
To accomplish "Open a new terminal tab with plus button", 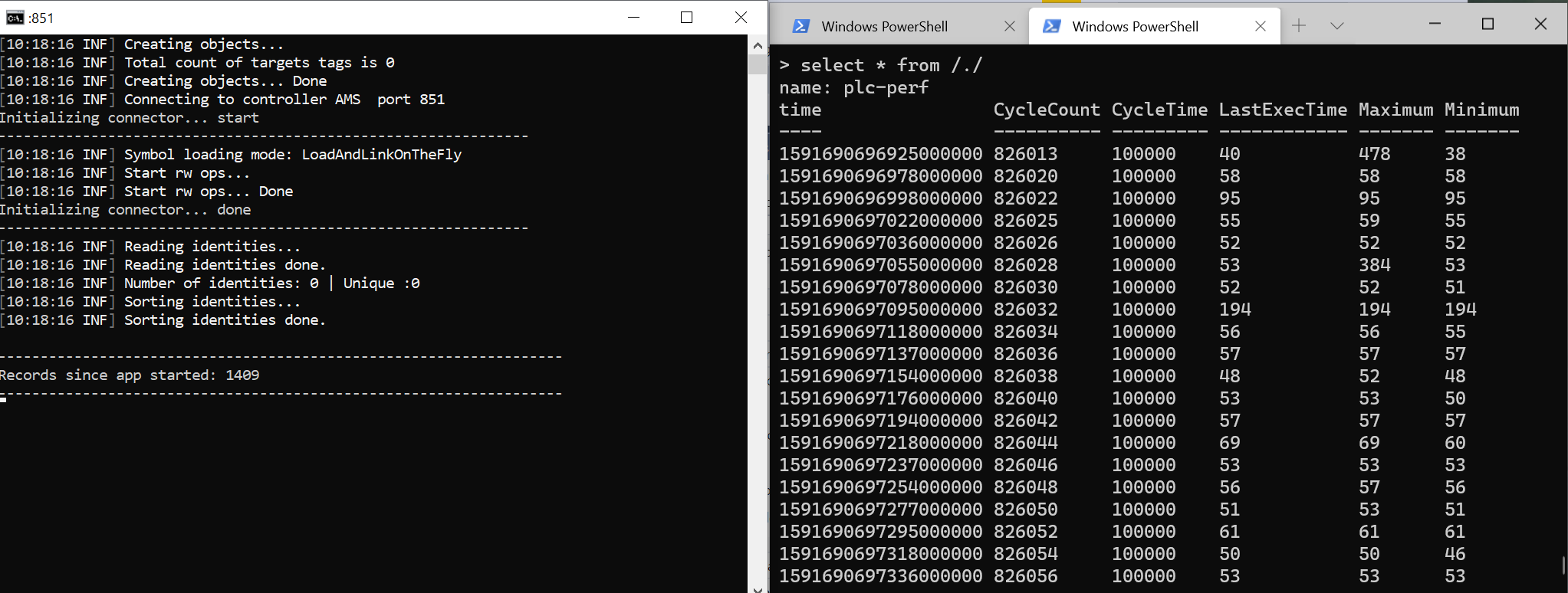I will click(x=1299, y=25).
